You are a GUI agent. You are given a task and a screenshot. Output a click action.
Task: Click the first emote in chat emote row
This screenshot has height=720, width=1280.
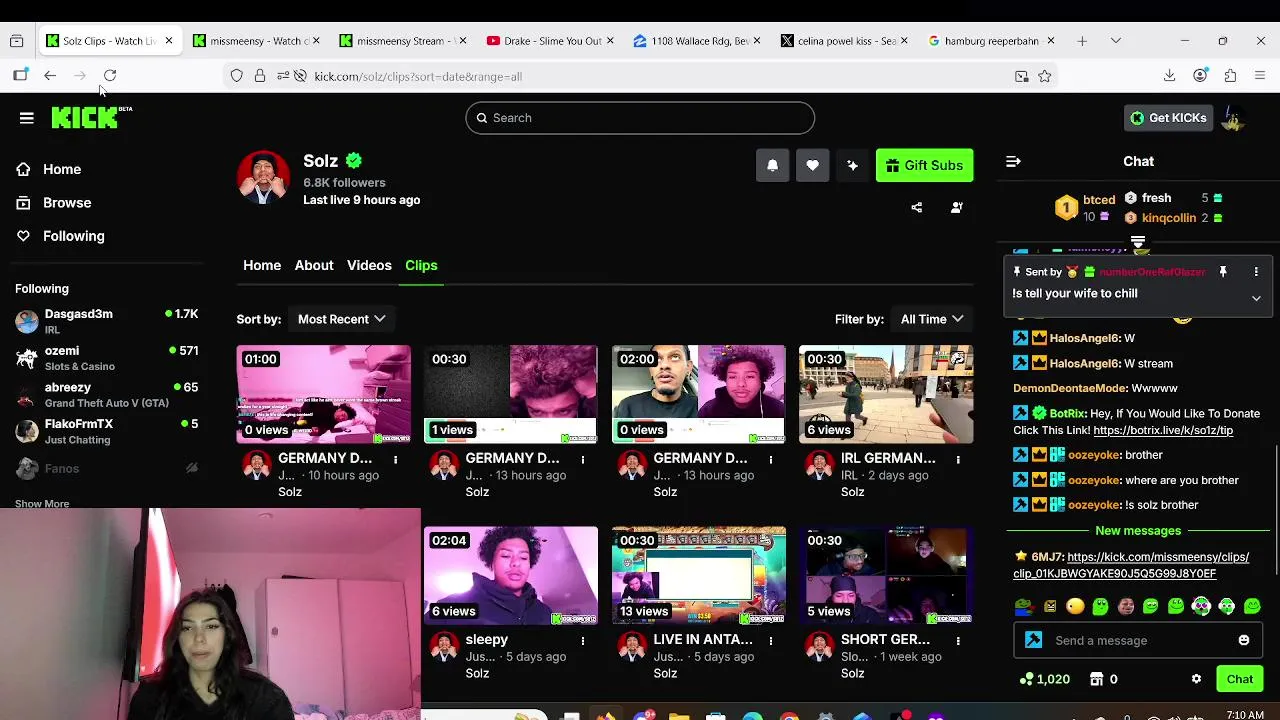pyautogui.click(x=1024, y=606)
